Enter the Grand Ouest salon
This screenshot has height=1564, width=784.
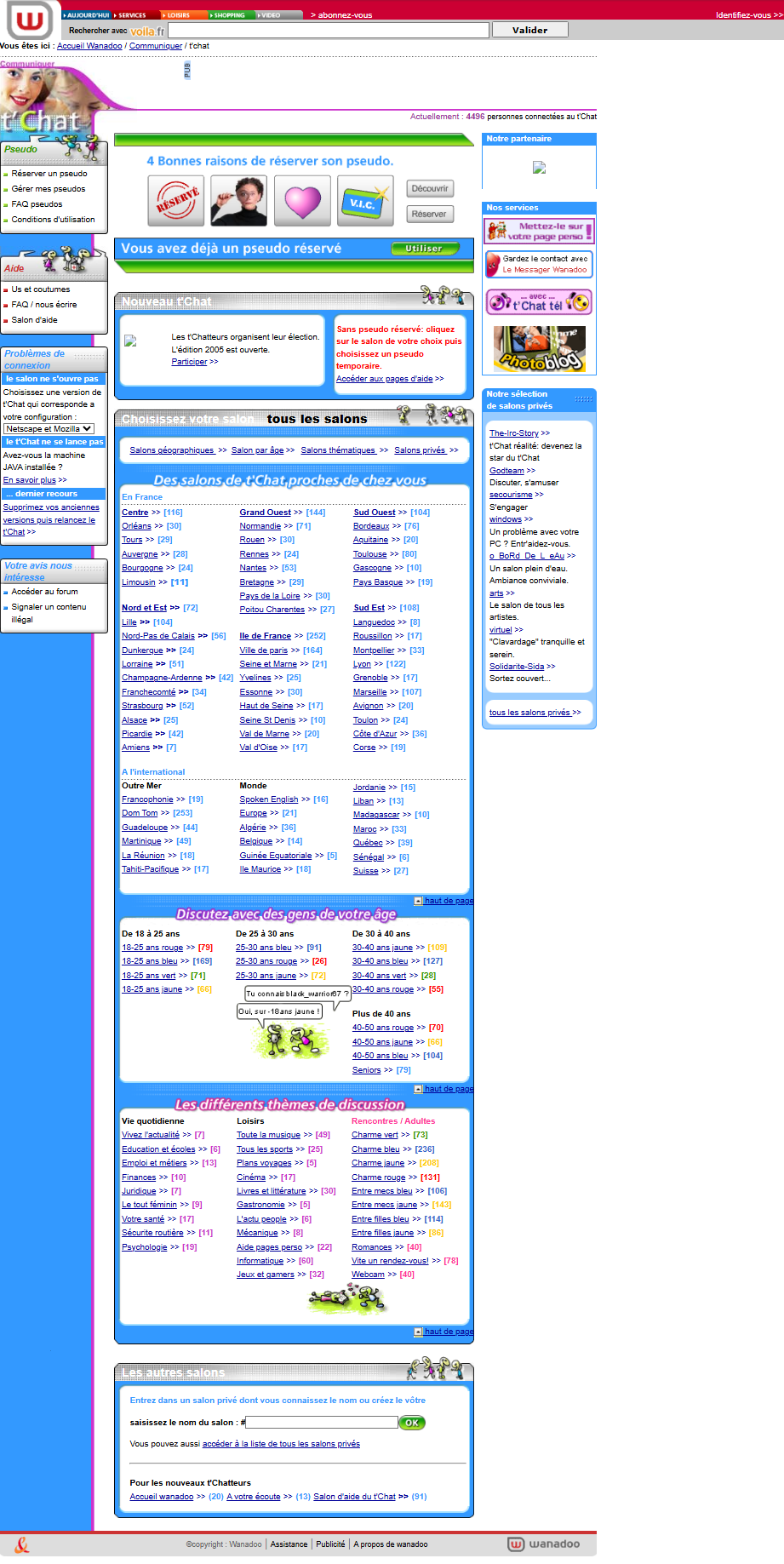click(265, 513)
